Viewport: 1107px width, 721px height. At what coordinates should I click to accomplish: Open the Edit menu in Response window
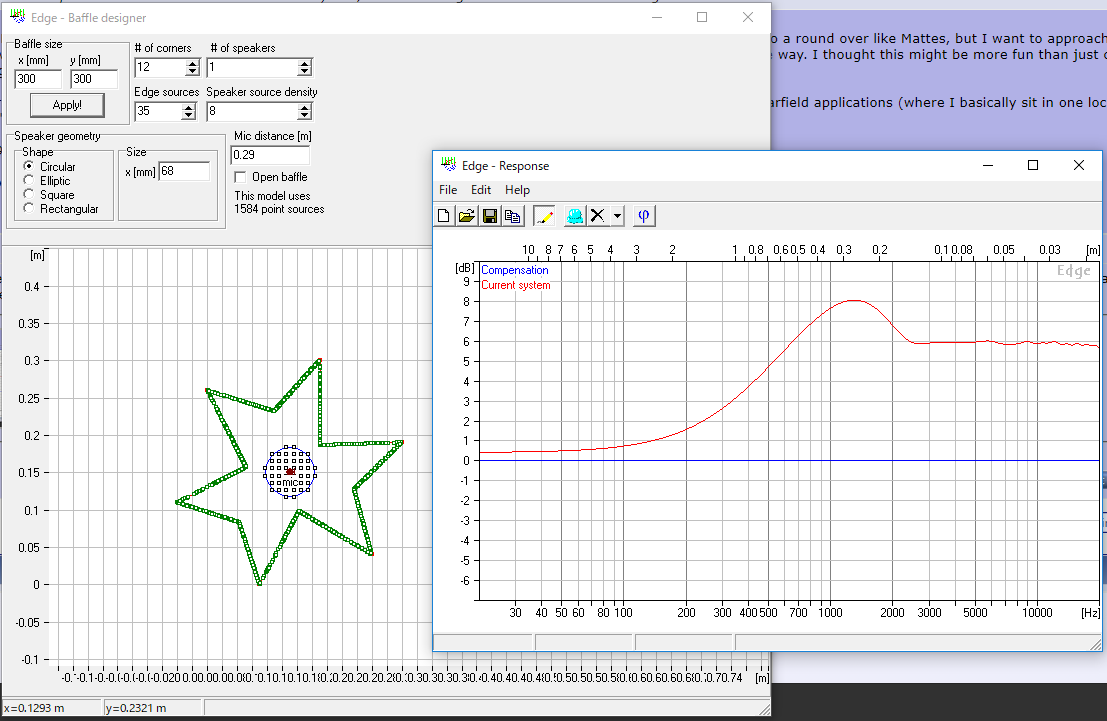pos(481,190)
